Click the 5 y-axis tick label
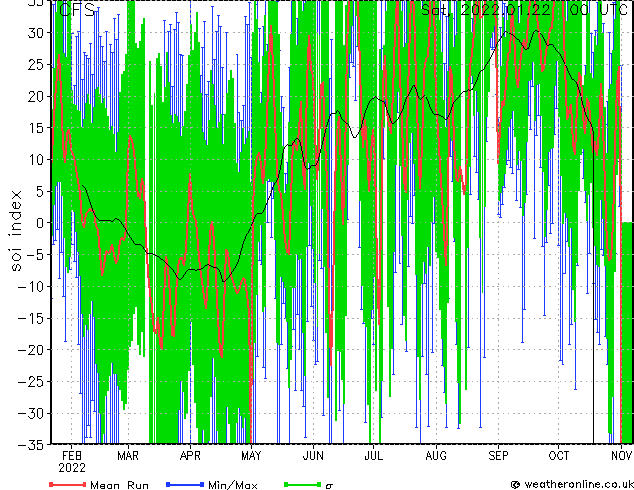634x490 pixels. (40, 191)
